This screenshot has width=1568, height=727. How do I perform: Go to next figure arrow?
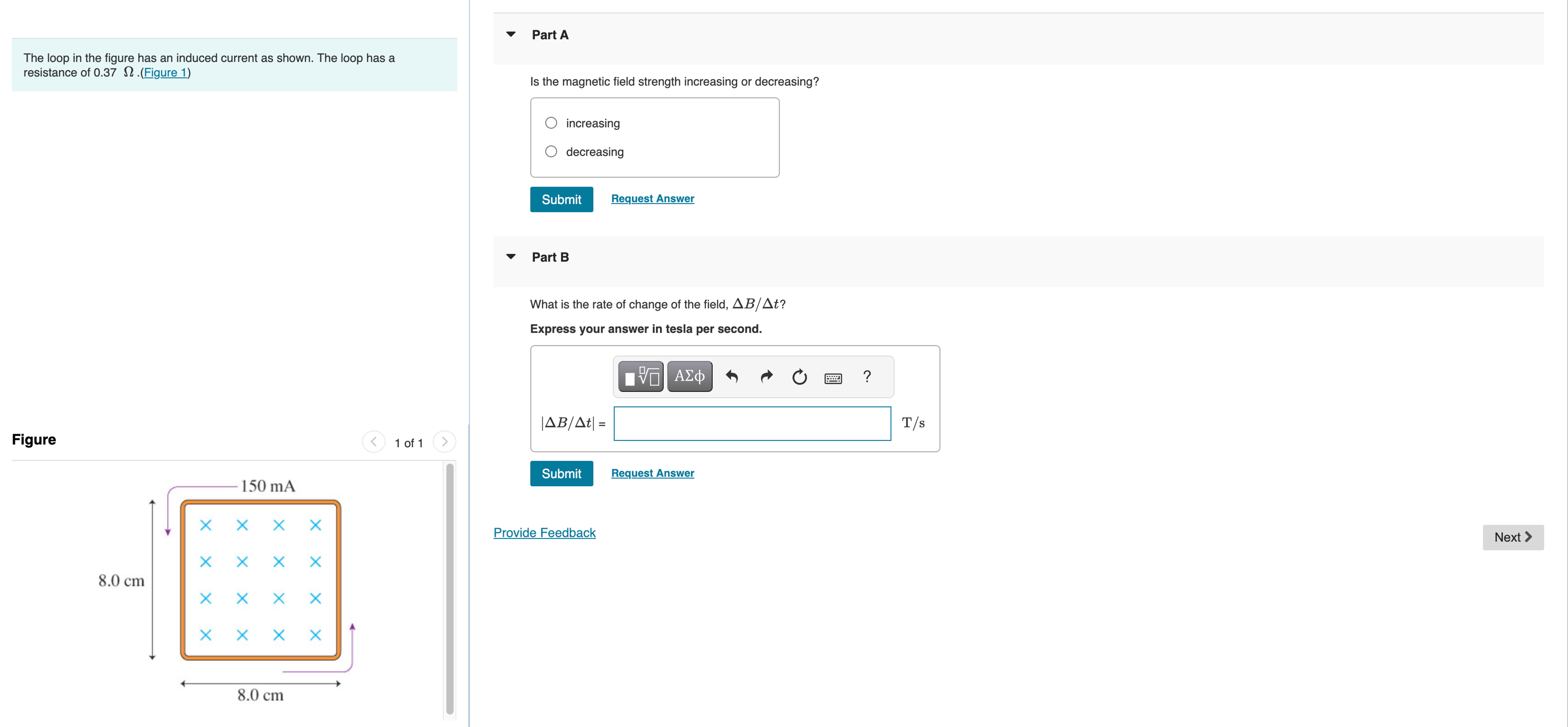[444, 441]
